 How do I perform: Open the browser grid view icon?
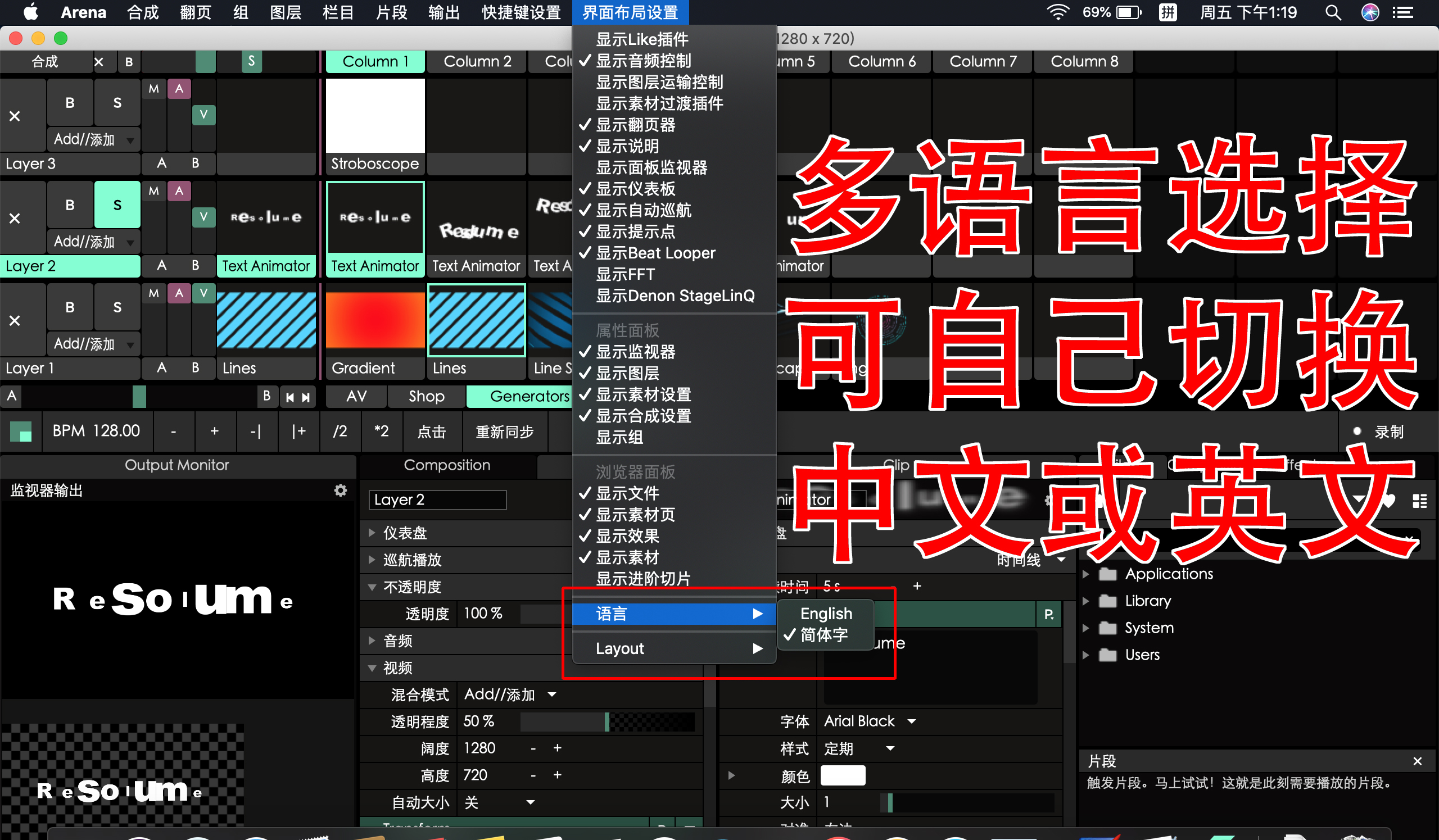[1419, 501]
